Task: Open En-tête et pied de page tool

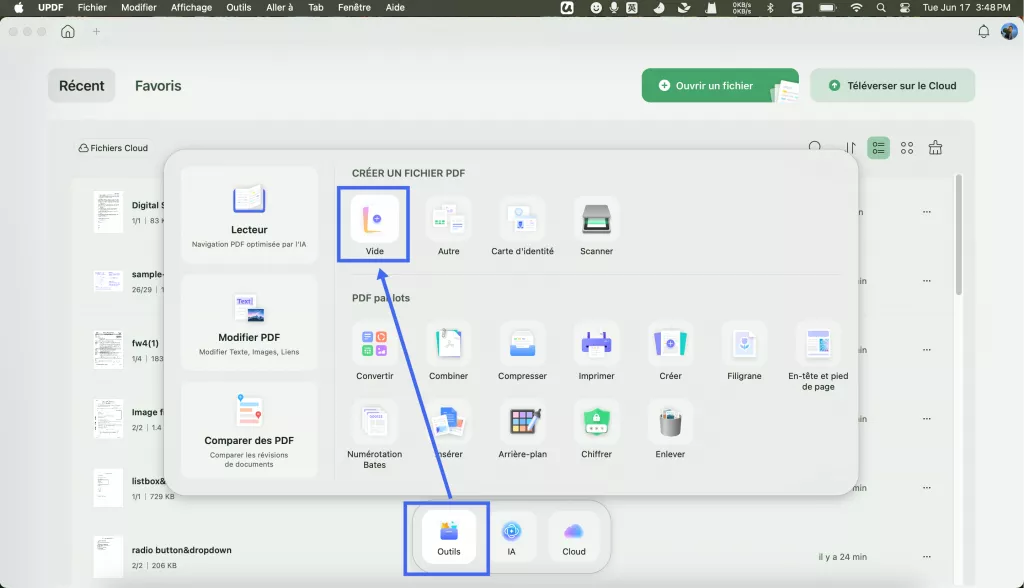Action: tap(818, 356)
